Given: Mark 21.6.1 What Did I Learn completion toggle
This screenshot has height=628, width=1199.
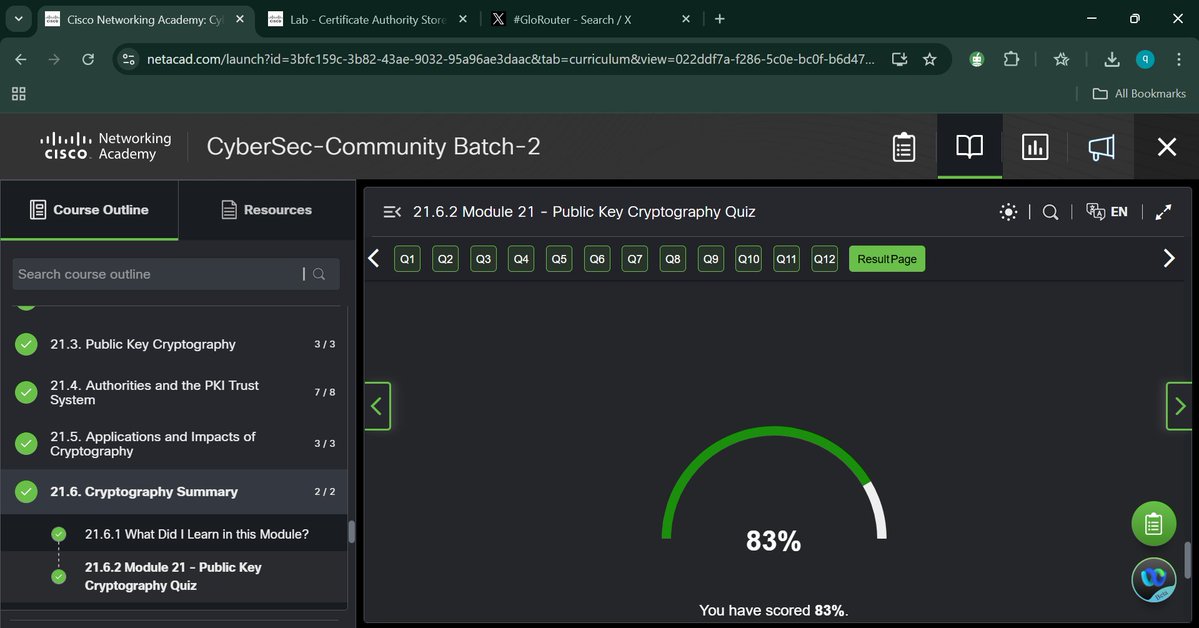Looking at the screenshot, I should [58, 533].
